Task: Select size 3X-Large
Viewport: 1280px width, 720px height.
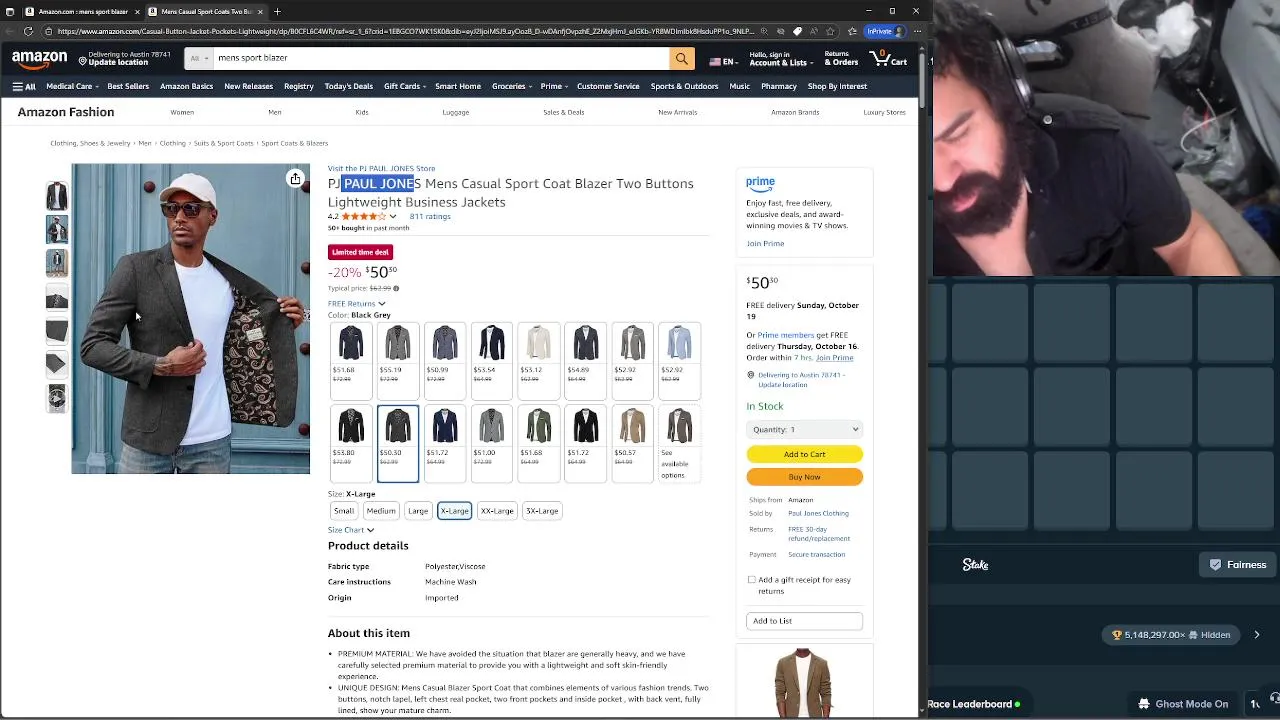Action: 542,511
